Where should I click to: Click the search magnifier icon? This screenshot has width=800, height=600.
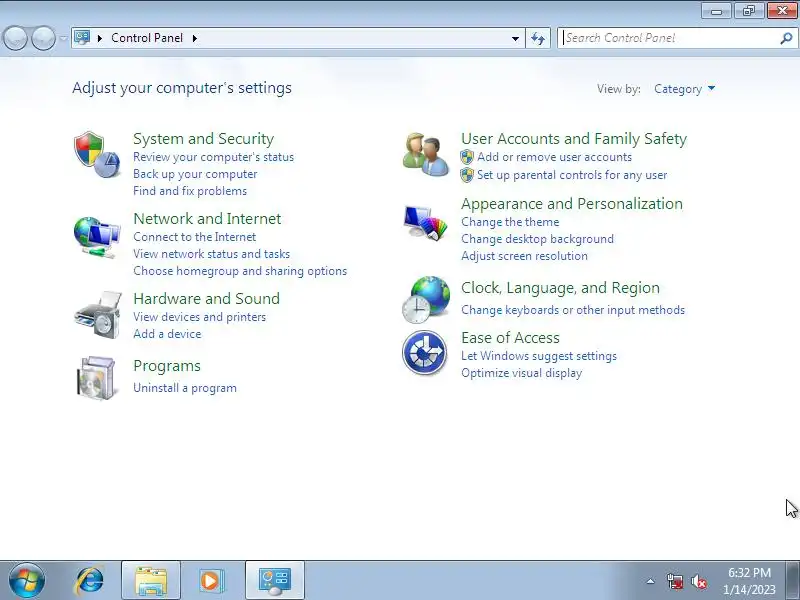[786, 38]
